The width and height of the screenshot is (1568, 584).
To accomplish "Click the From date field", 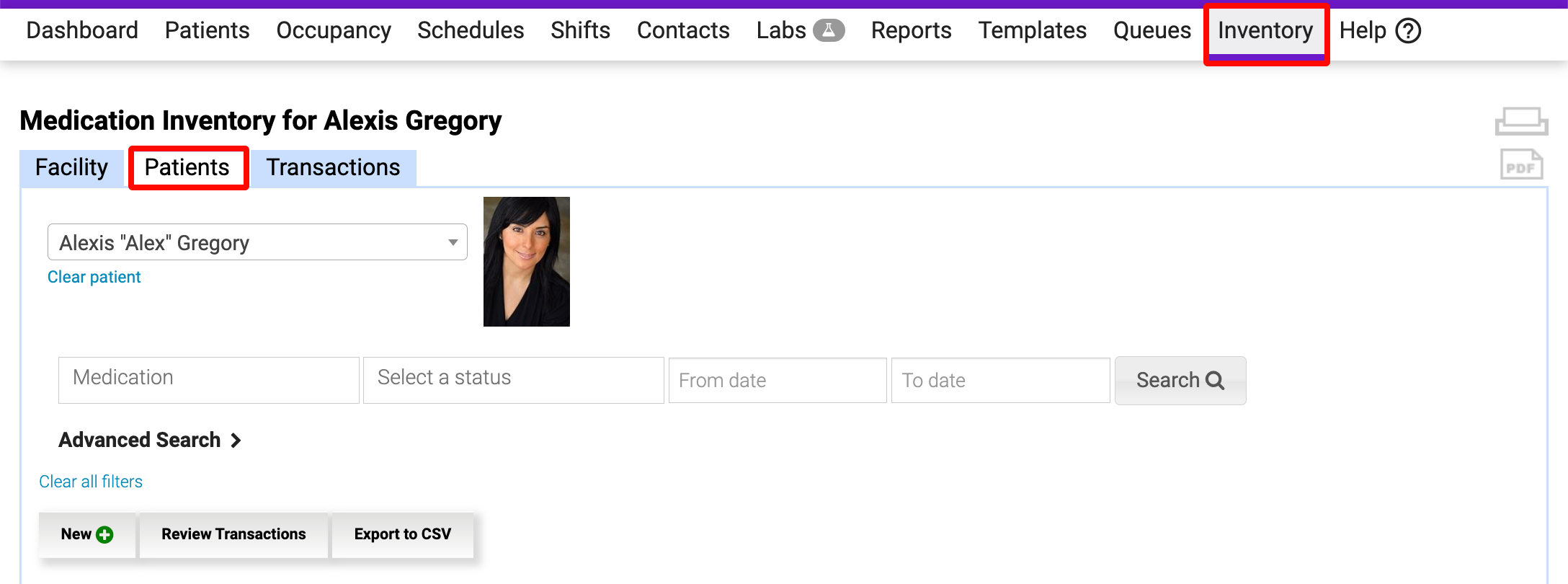I will (777, 380).
